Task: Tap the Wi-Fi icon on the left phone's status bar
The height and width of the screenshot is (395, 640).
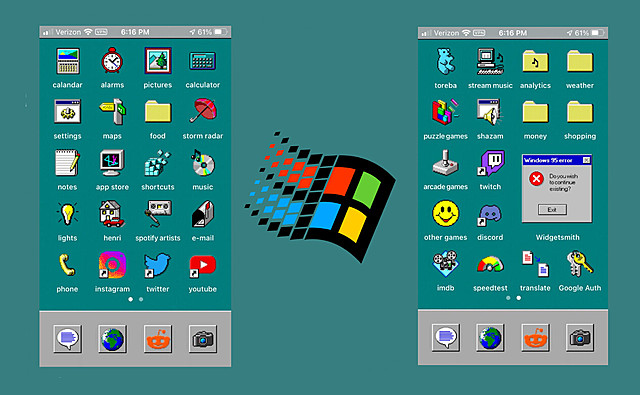Action: [x=88, y=31]
